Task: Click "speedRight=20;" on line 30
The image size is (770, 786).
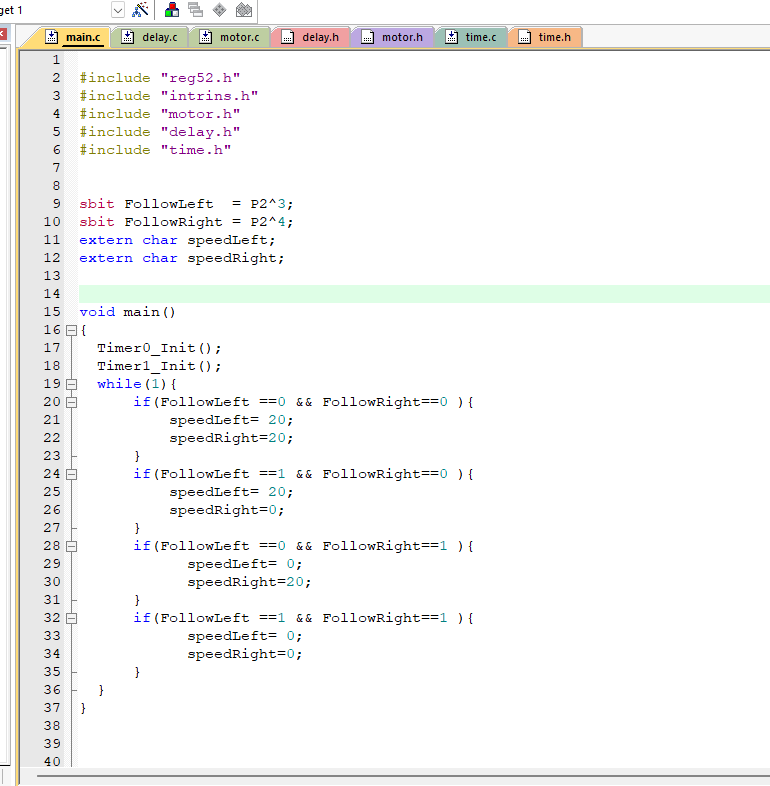Action: (x=249, y=582)
